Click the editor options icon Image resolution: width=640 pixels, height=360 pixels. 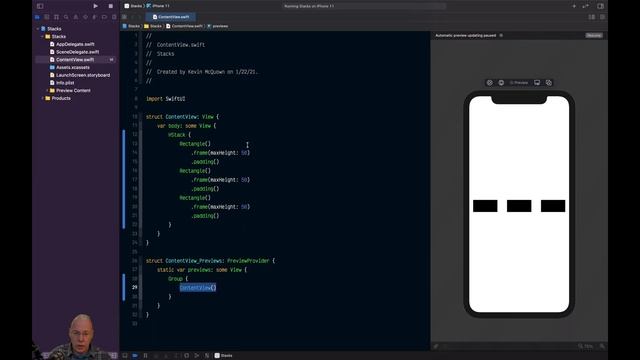[x=591, y=17]
